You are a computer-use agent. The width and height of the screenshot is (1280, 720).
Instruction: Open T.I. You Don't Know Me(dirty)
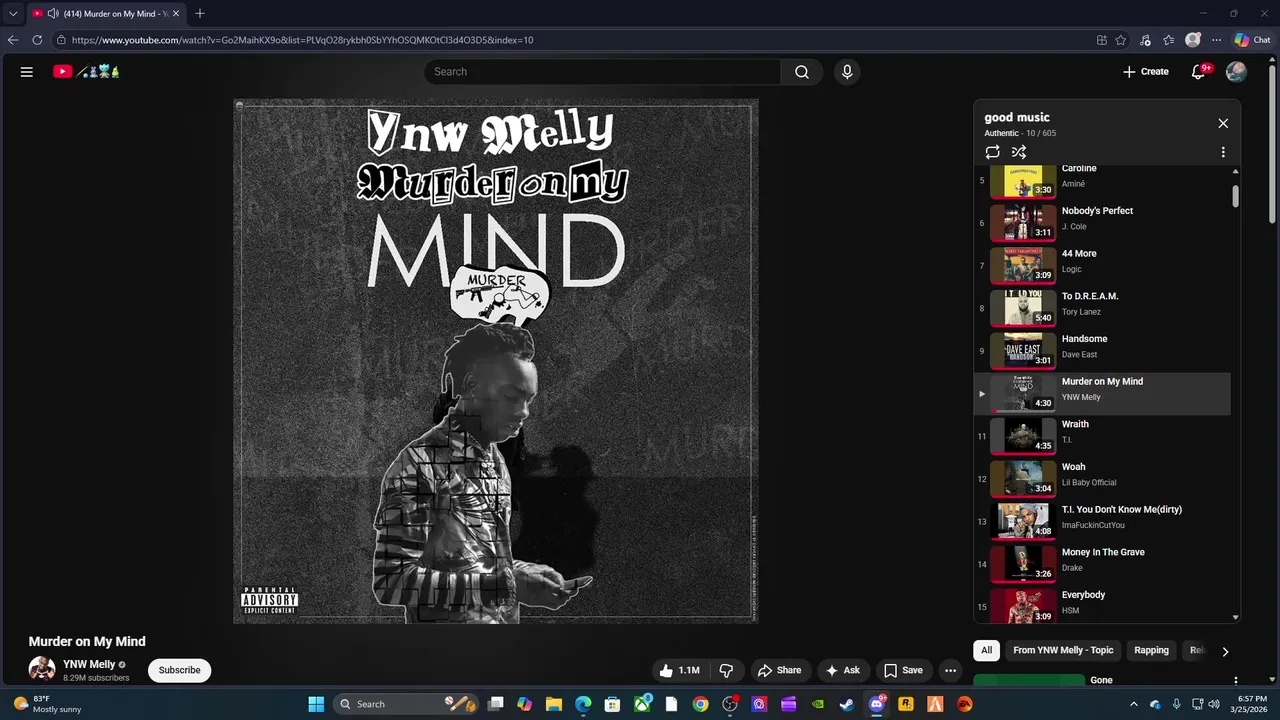(x=1102, y=522)
